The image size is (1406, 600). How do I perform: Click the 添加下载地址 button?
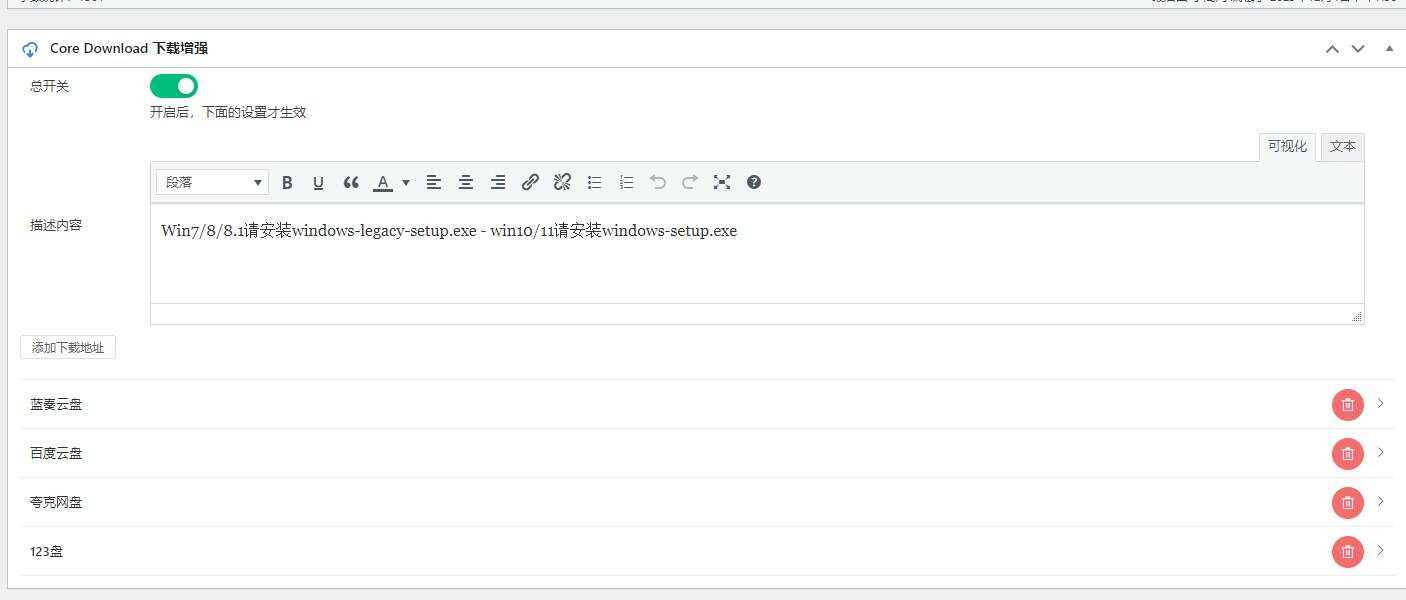point(68,347)
